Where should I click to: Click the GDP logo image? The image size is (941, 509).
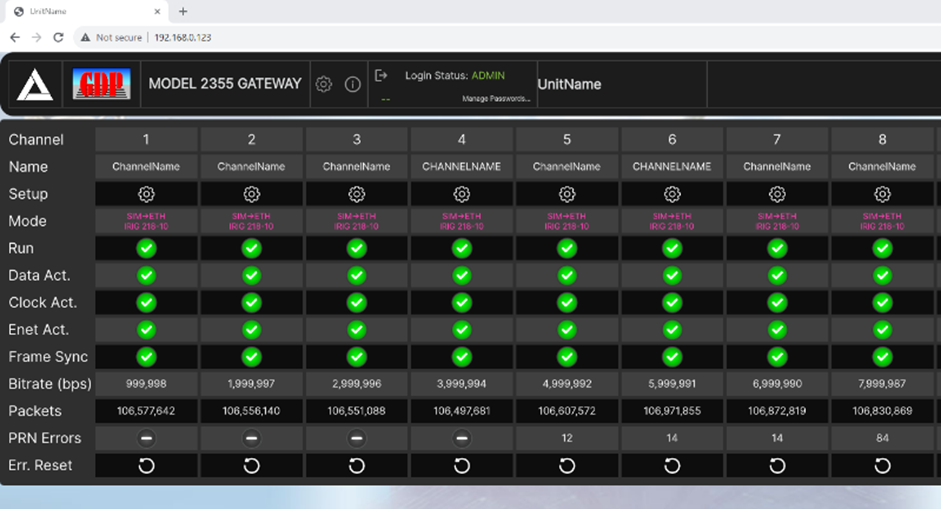click(x=101, y=84)
